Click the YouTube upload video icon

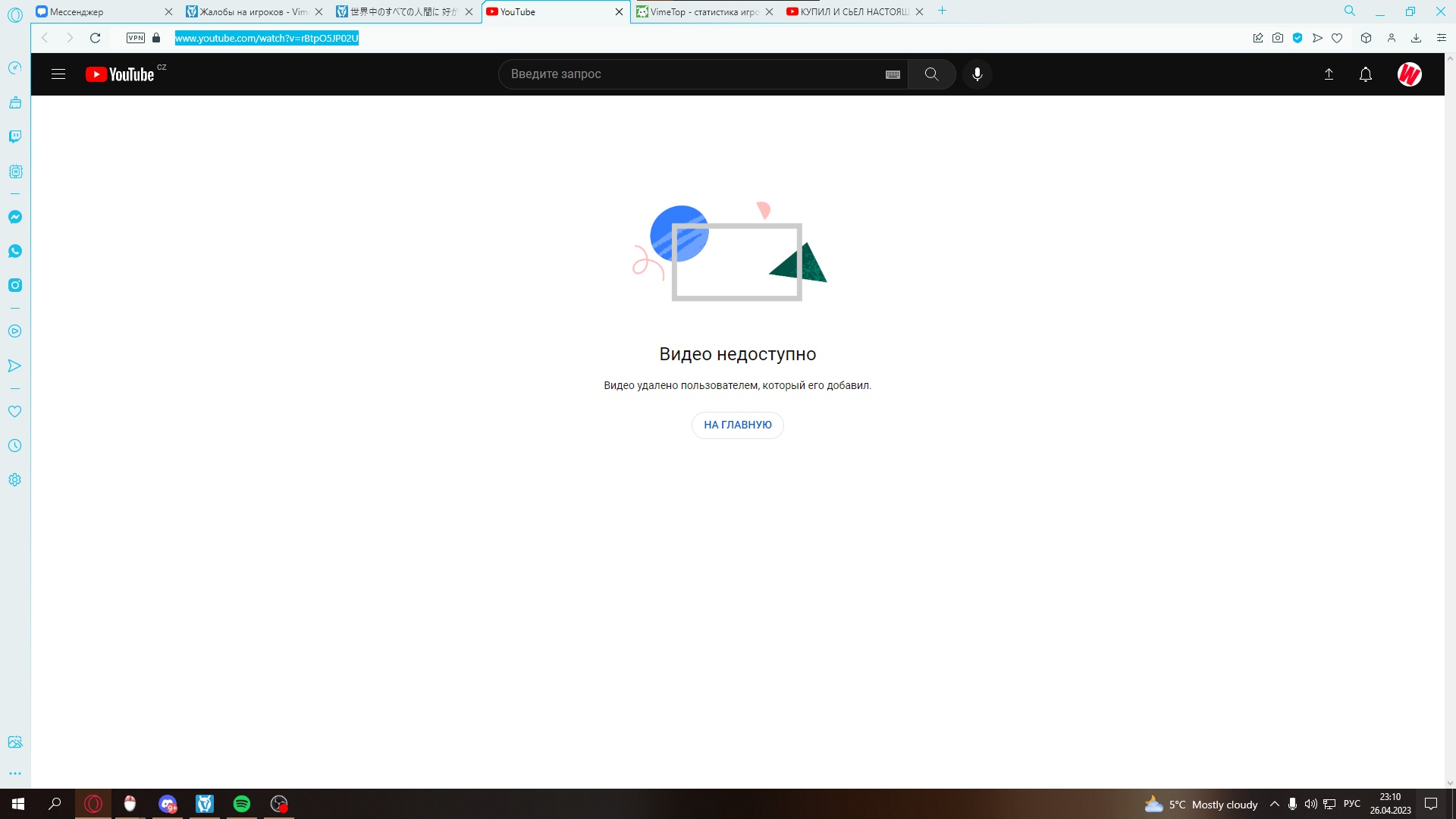tap(1329, 74)
